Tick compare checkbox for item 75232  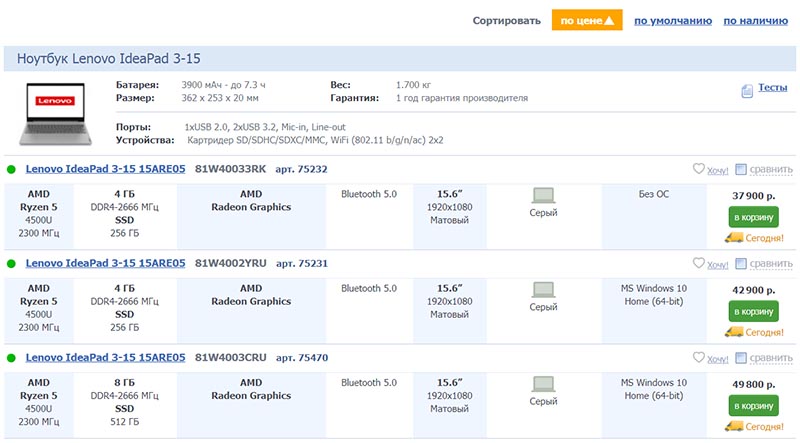tap(741, 169)
